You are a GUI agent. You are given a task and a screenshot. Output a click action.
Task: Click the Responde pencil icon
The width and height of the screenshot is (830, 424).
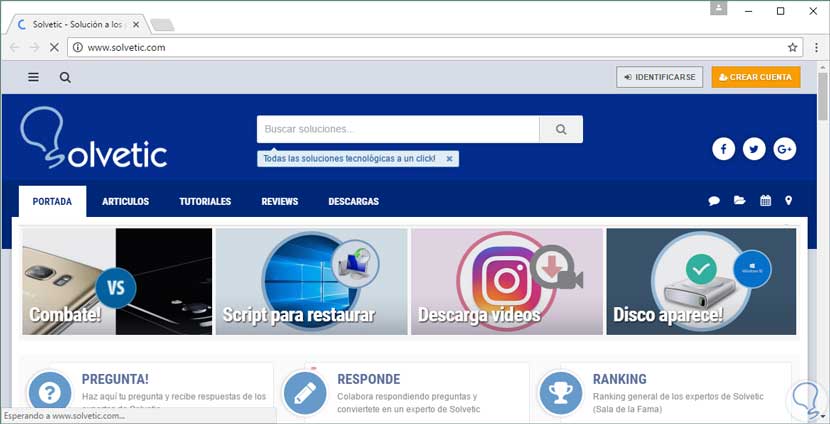305,393
